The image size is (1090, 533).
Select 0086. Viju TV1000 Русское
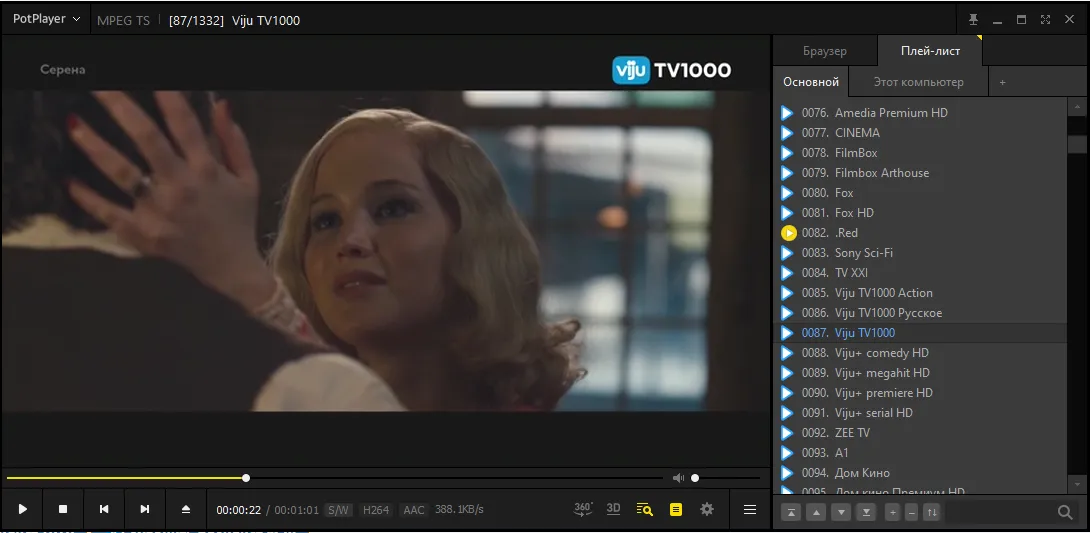pos(920,313)
